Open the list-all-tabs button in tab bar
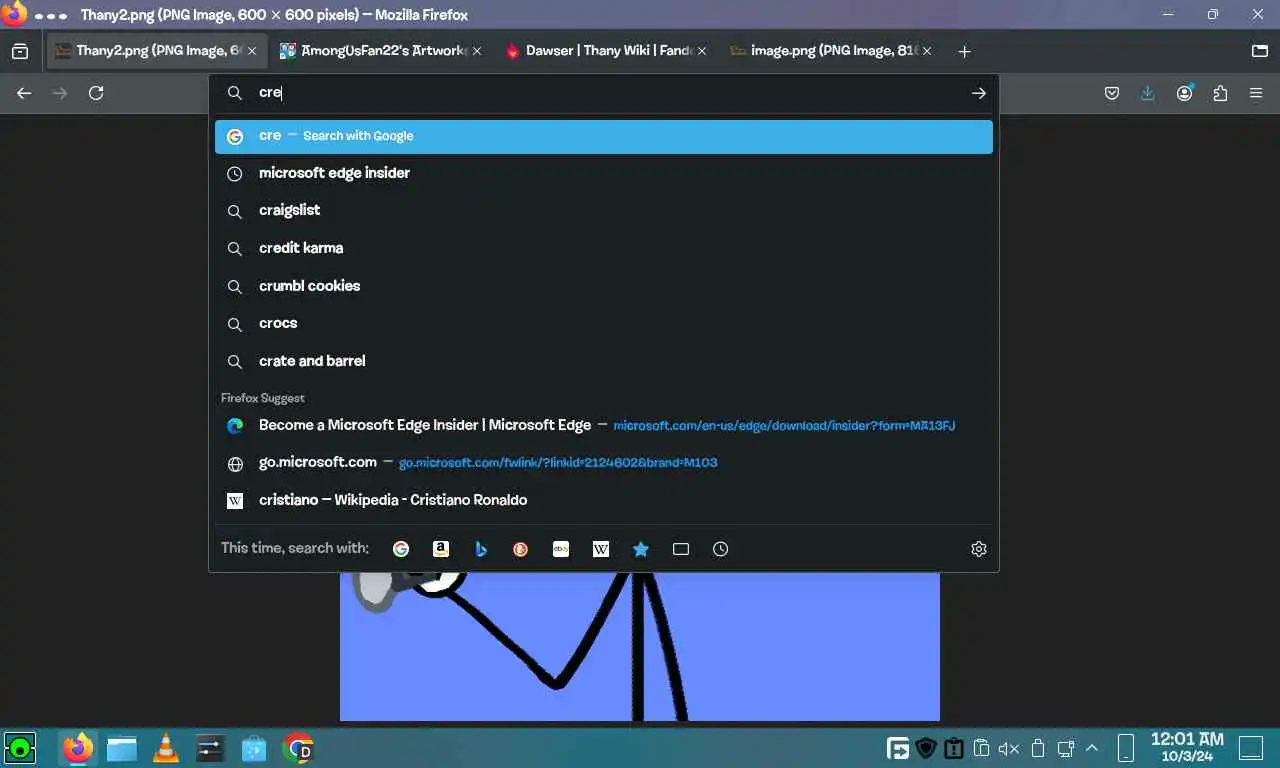The image size is (1280, 768). pyautogui.click(x=1260, y=51)
